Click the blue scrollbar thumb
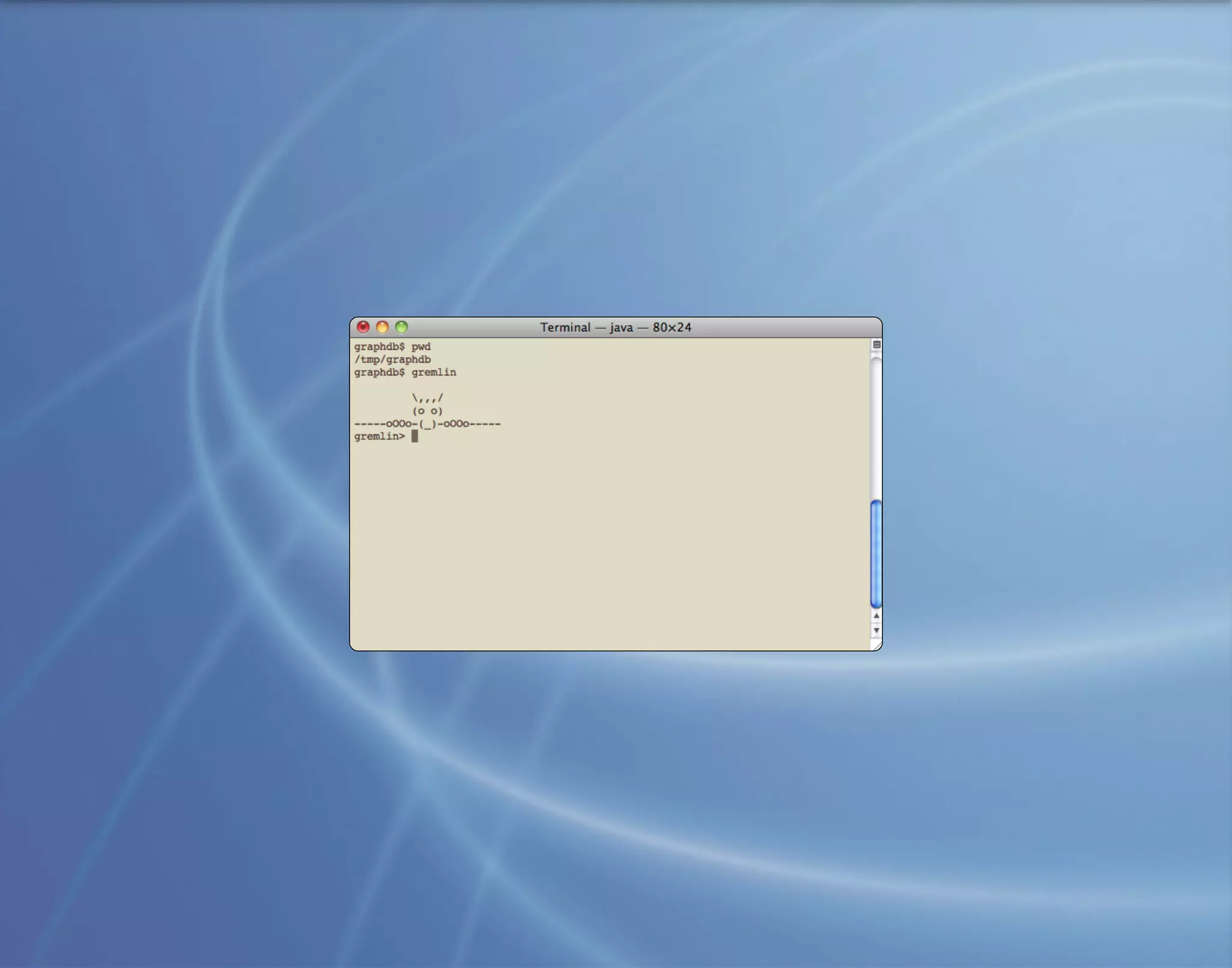 (x=876, y=553)
